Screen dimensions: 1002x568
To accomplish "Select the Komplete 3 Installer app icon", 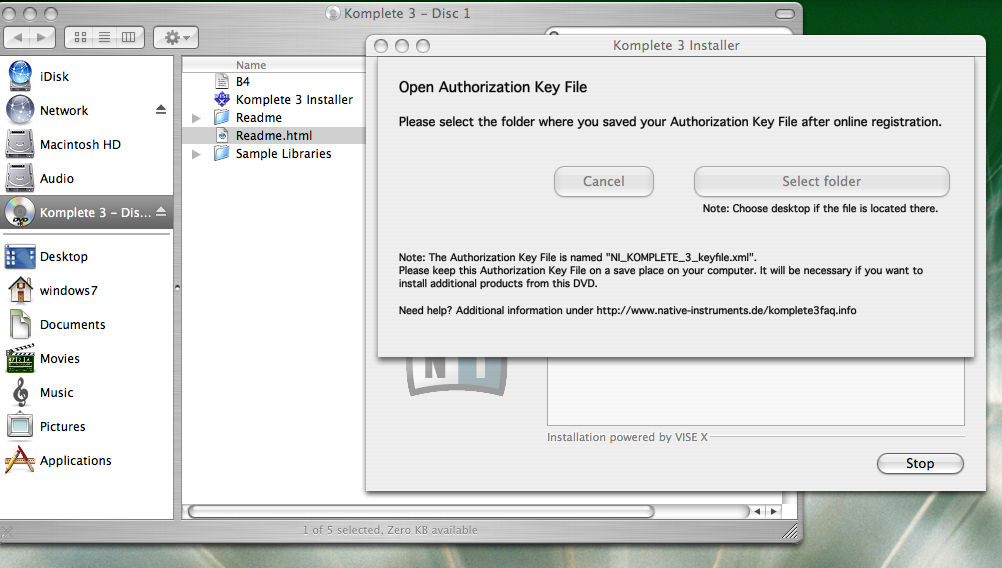I will click(x=222, y=99).
